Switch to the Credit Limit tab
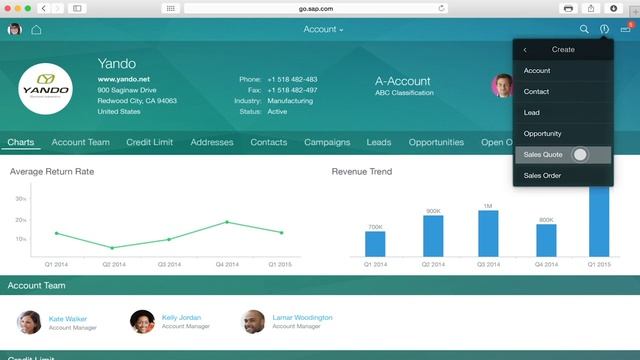Screen dimensions: 640x360 point(149,142)
